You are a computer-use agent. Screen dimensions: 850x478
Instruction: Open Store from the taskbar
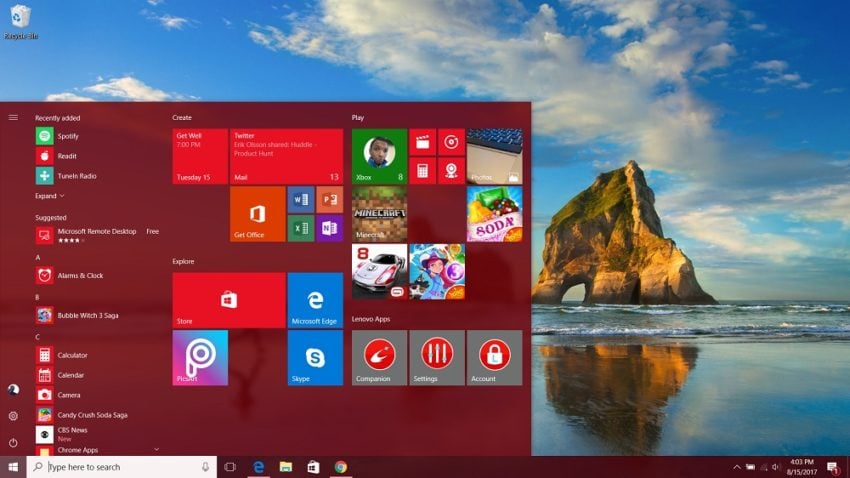313,467
